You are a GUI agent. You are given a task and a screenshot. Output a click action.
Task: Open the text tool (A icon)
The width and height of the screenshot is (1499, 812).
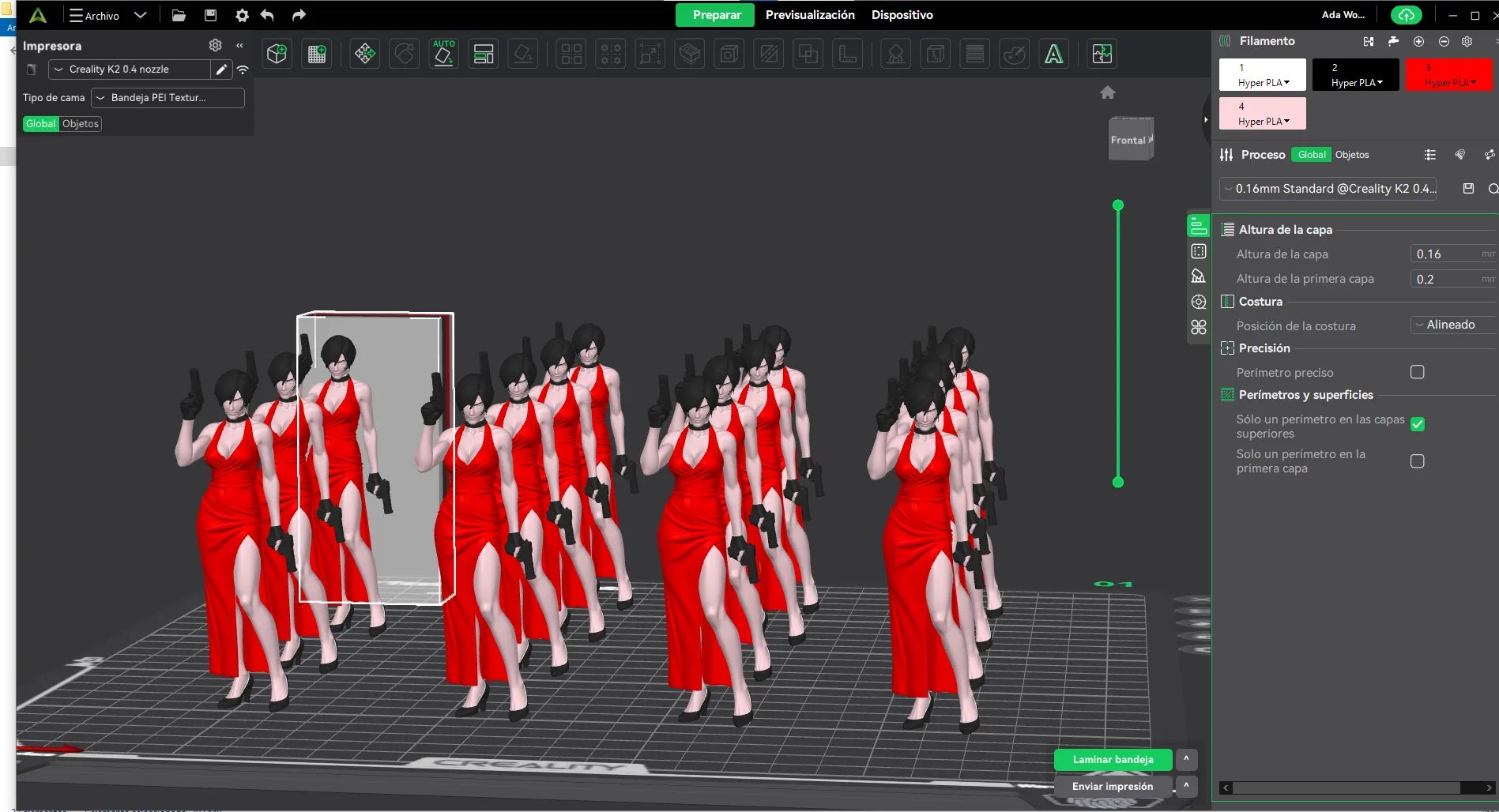click(1053, 54)
